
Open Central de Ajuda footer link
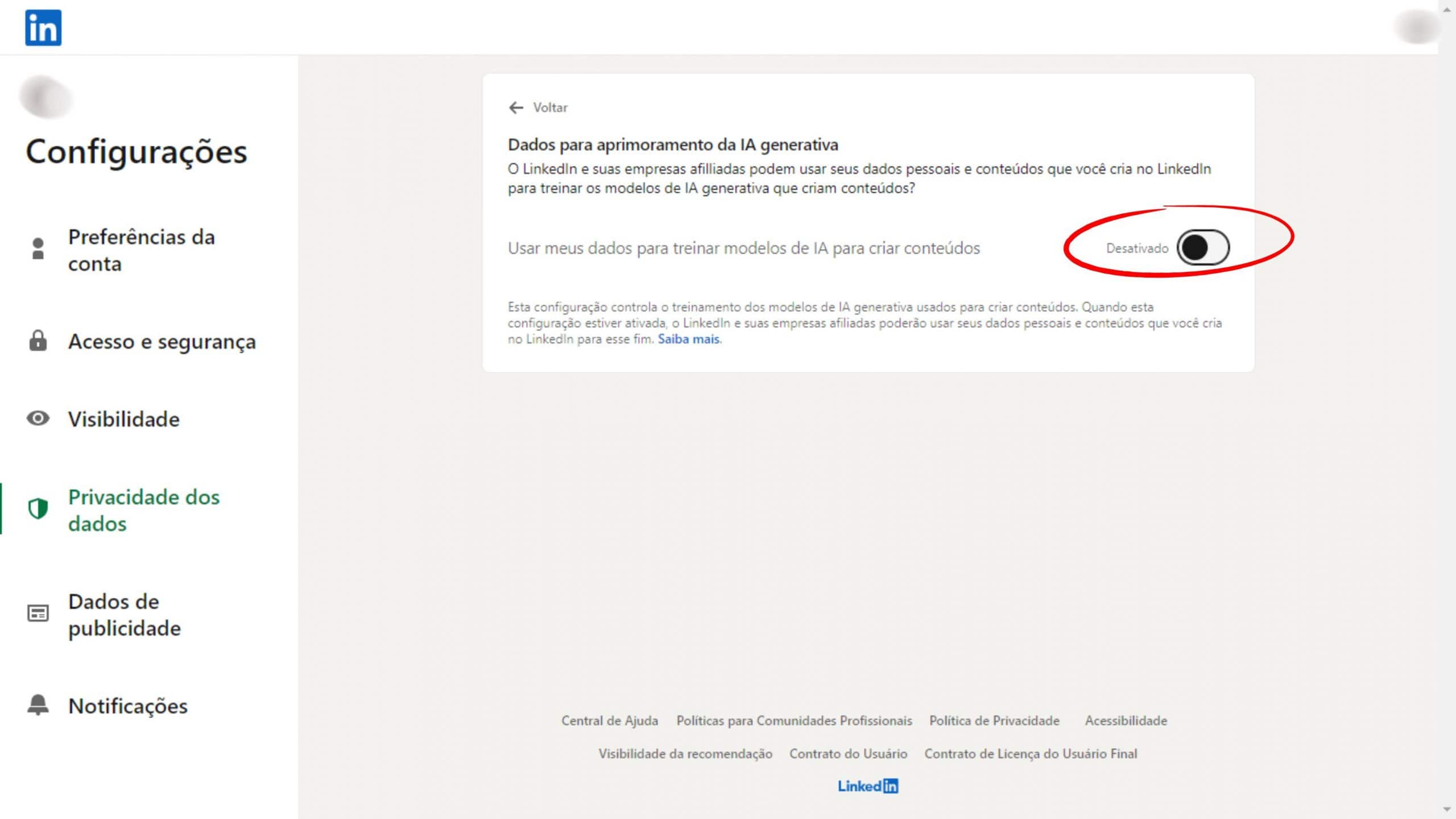point(610,721)
